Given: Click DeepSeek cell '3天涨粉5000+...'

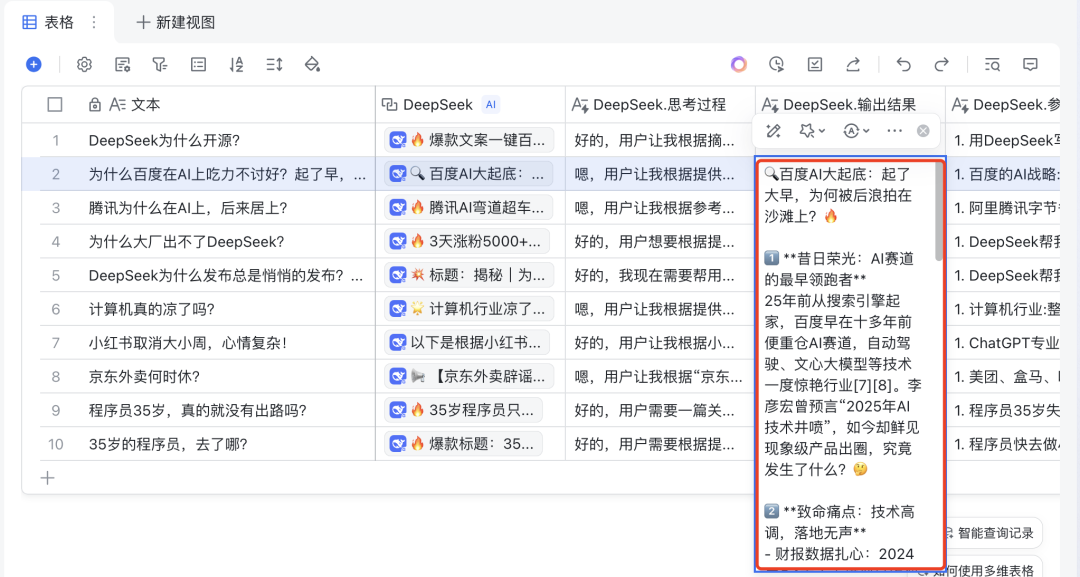Looking at the screenshot, I should pos(467,242).
